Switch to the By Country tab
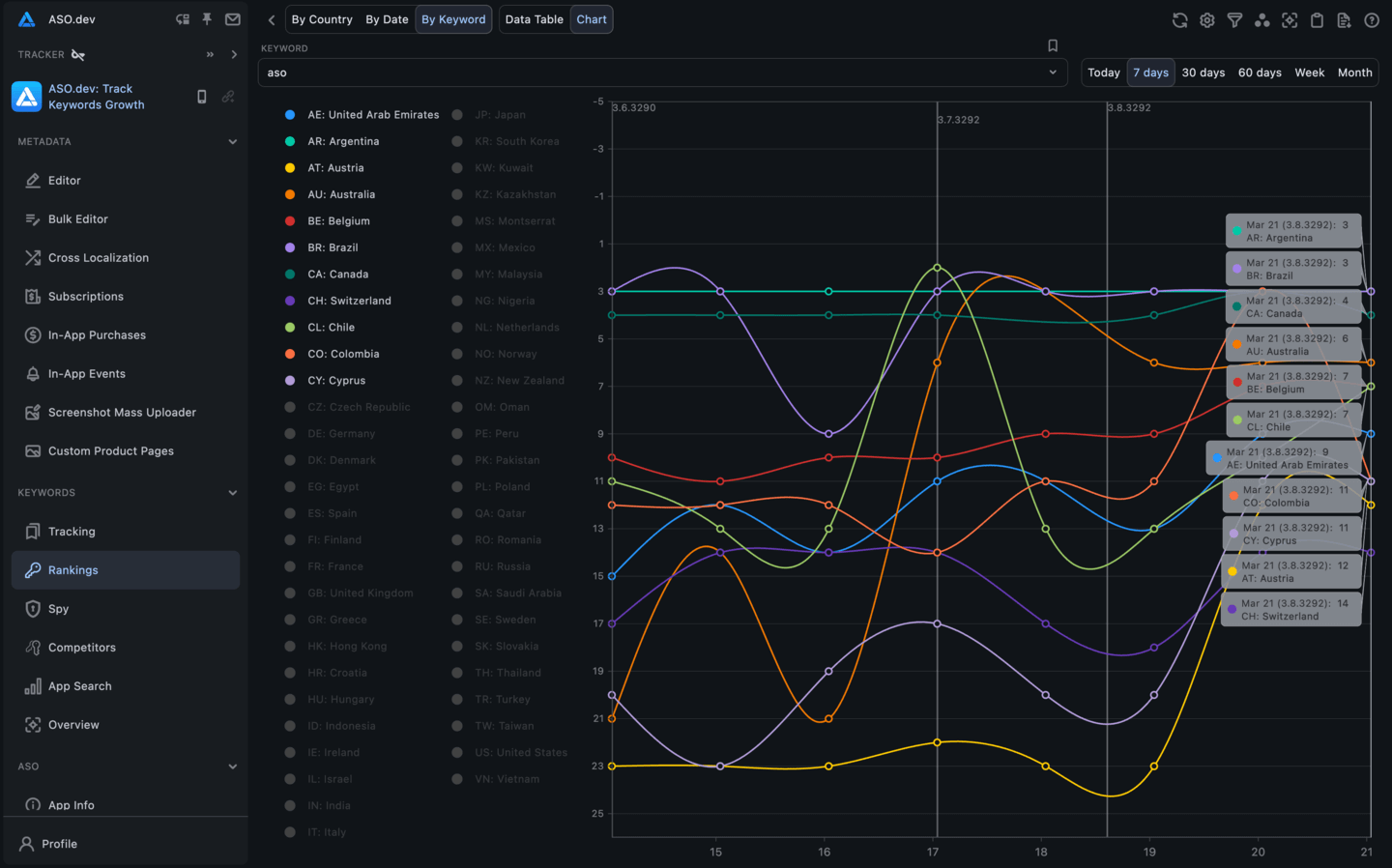1392x868 pixels. 322,18
